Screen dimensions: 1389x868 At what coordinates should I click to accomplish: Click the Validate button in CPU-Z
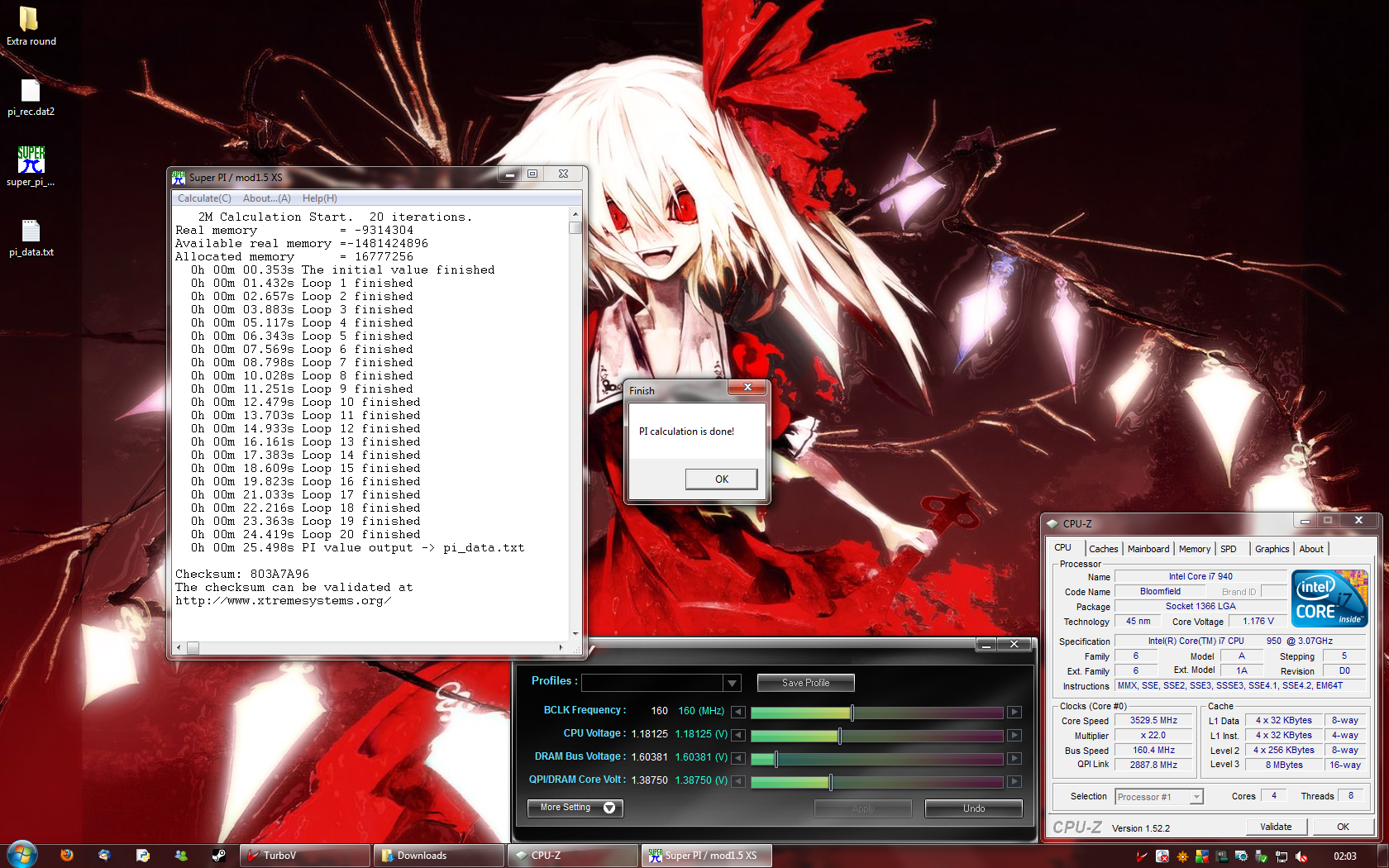1275,827
